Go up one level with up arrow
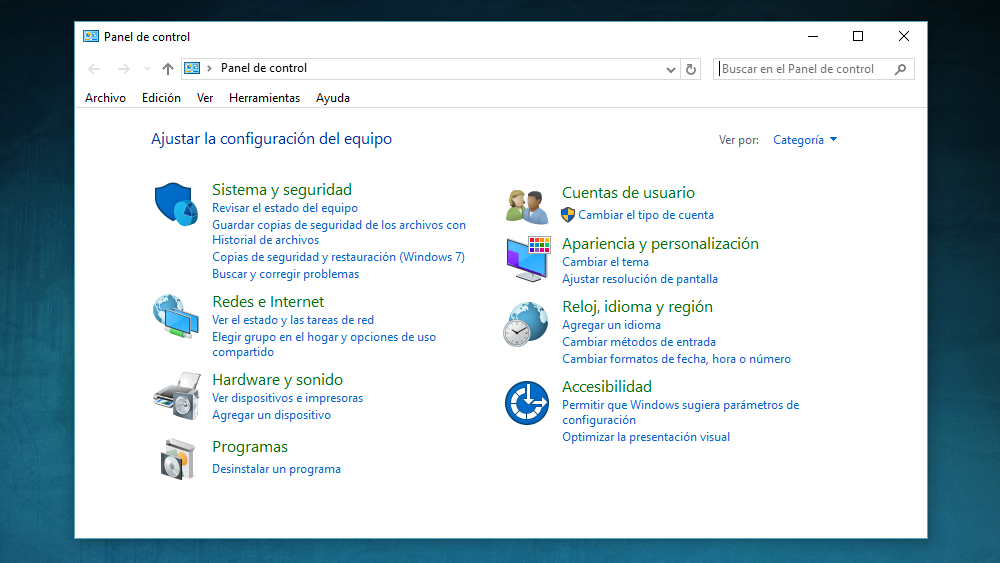The width and height of the screenshot is (1000, 563). 168,69
